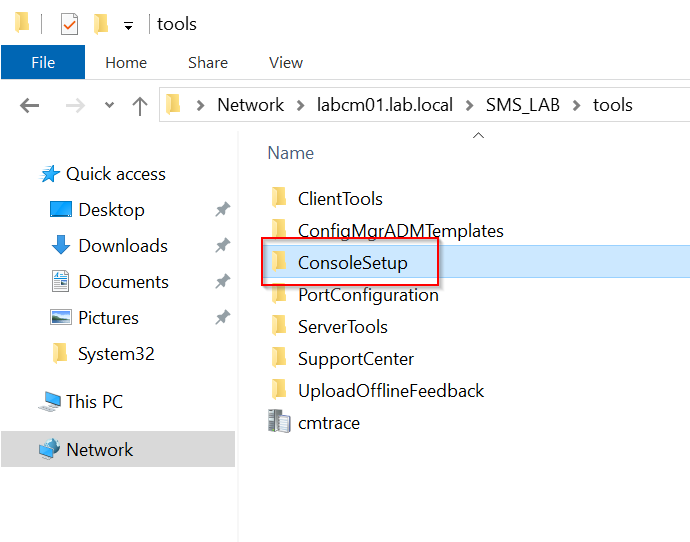Switch to the View ribbon tab
690x542 pixels.
(x=286, y=62)
